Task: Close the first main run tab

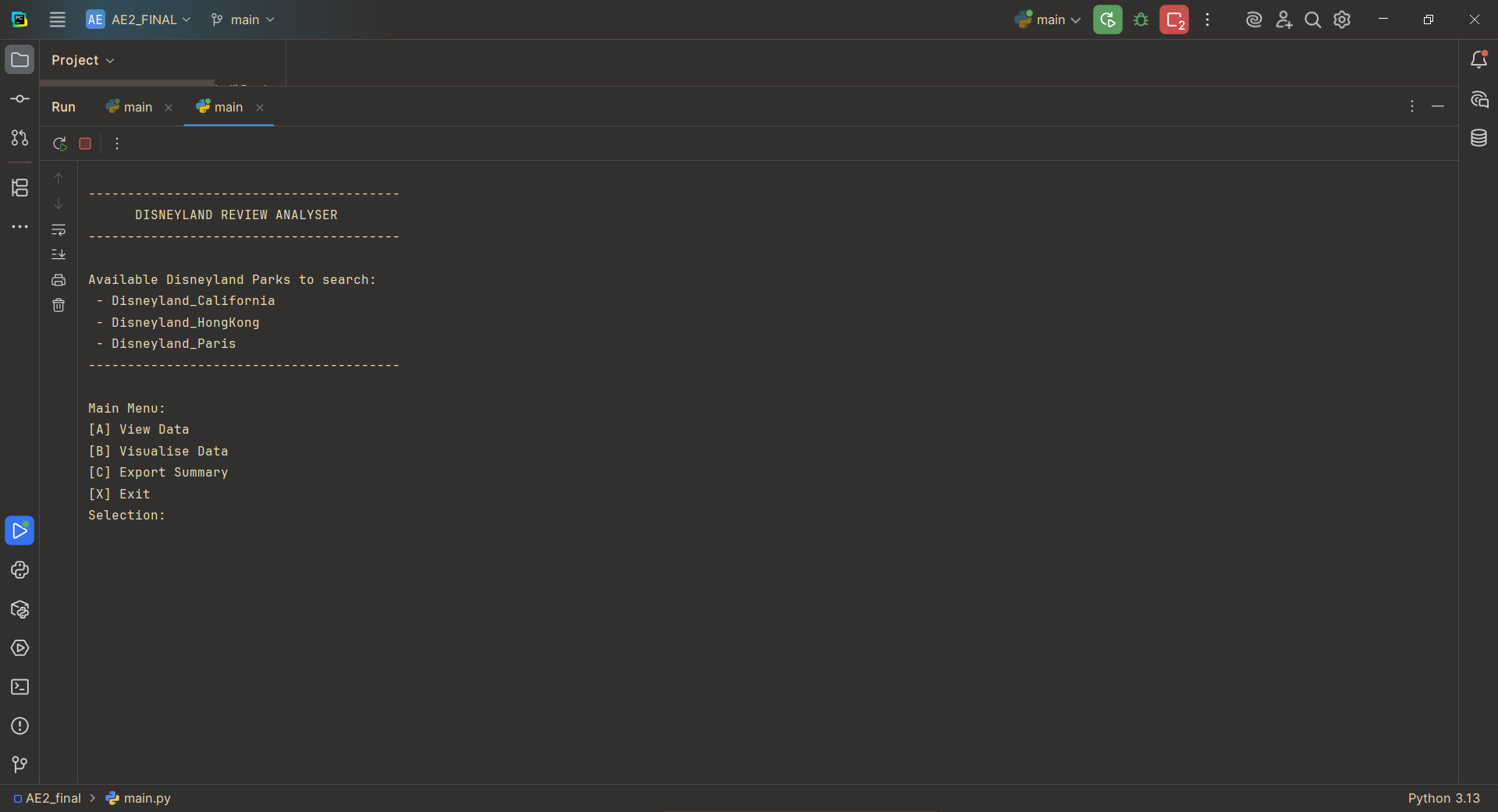Action: click(169, 108)
